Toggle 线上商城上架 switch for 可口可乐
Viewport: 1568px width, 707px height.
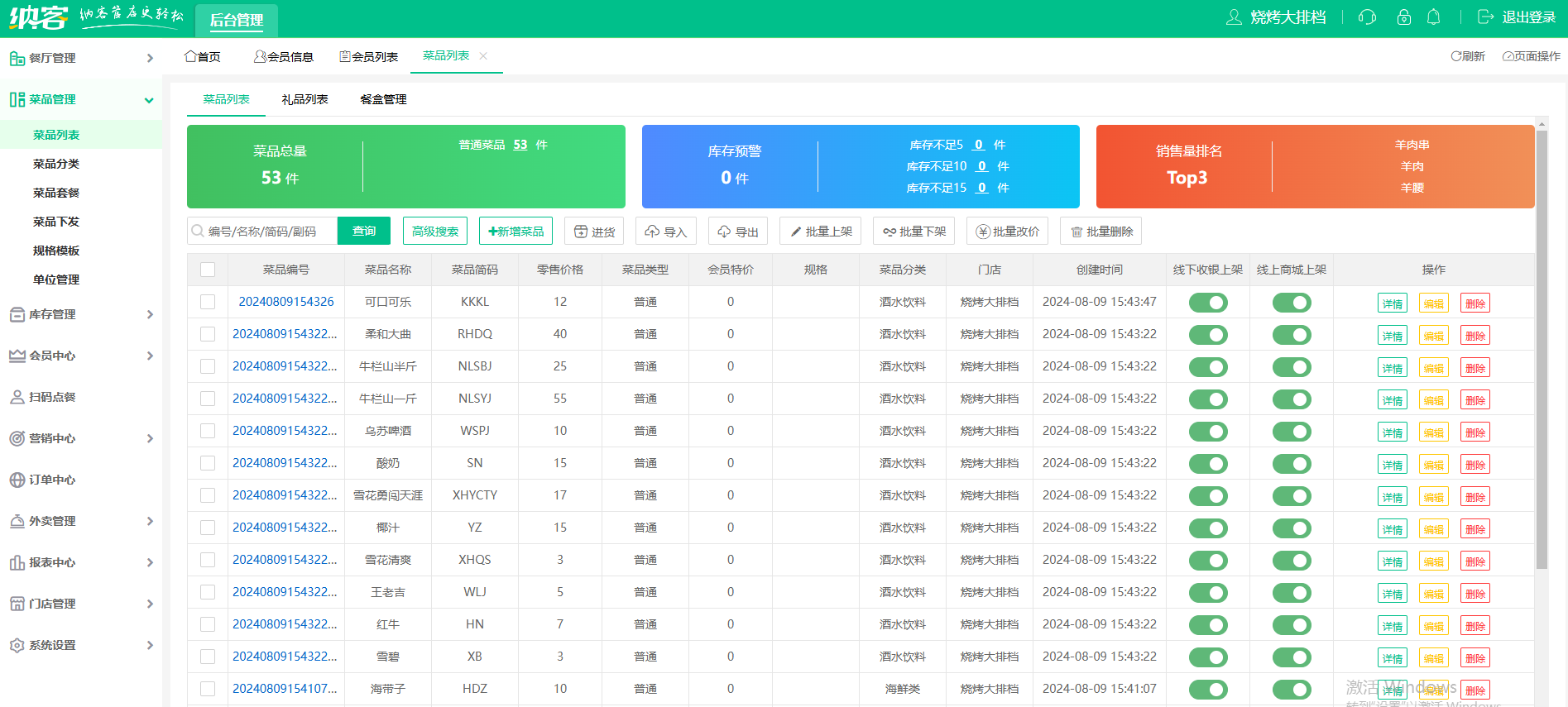(1292, 303)
